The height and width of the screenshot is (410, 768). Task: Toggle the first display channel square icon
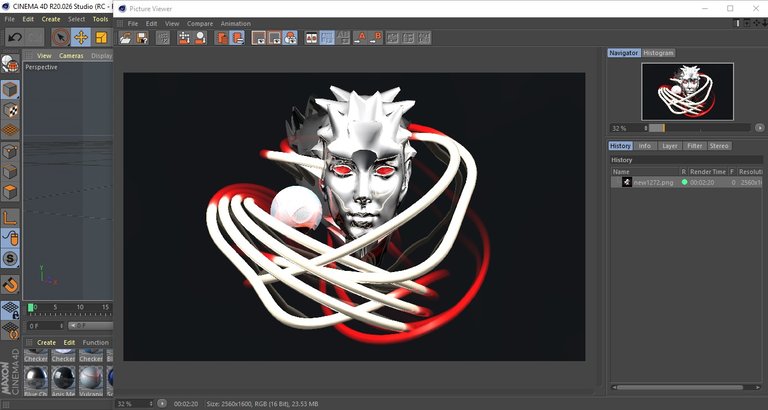tap(259, 38)
